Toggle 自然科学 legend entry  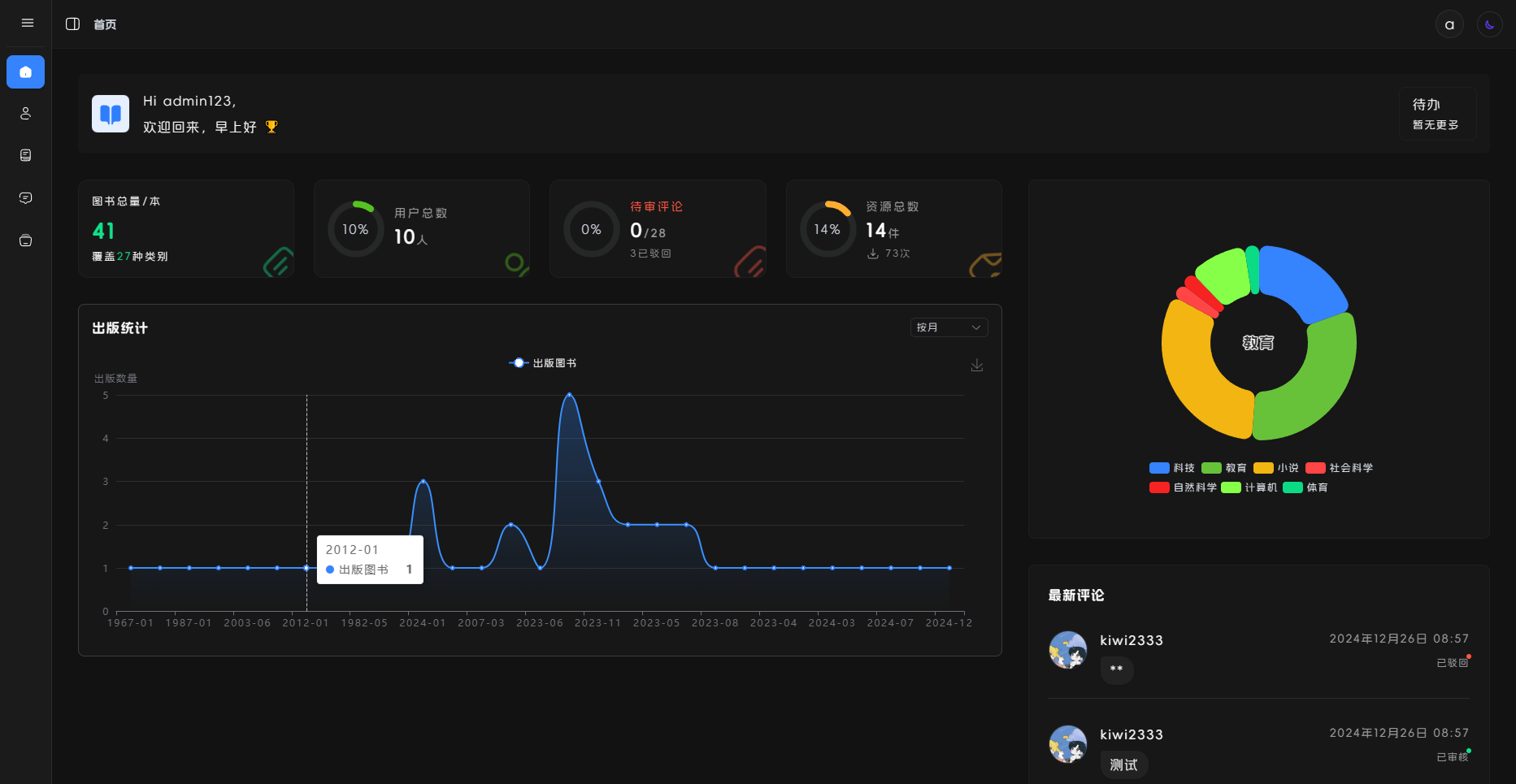pyautogui.click(x=1184, y=487)
